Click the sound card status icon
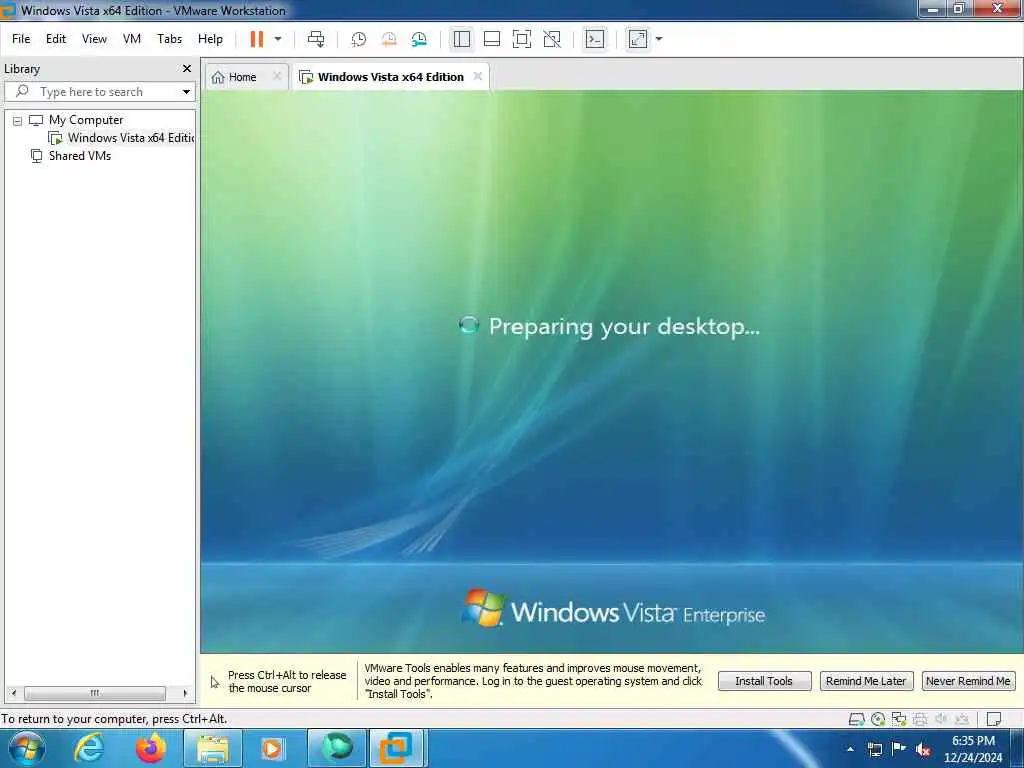 tap(941, 720)
